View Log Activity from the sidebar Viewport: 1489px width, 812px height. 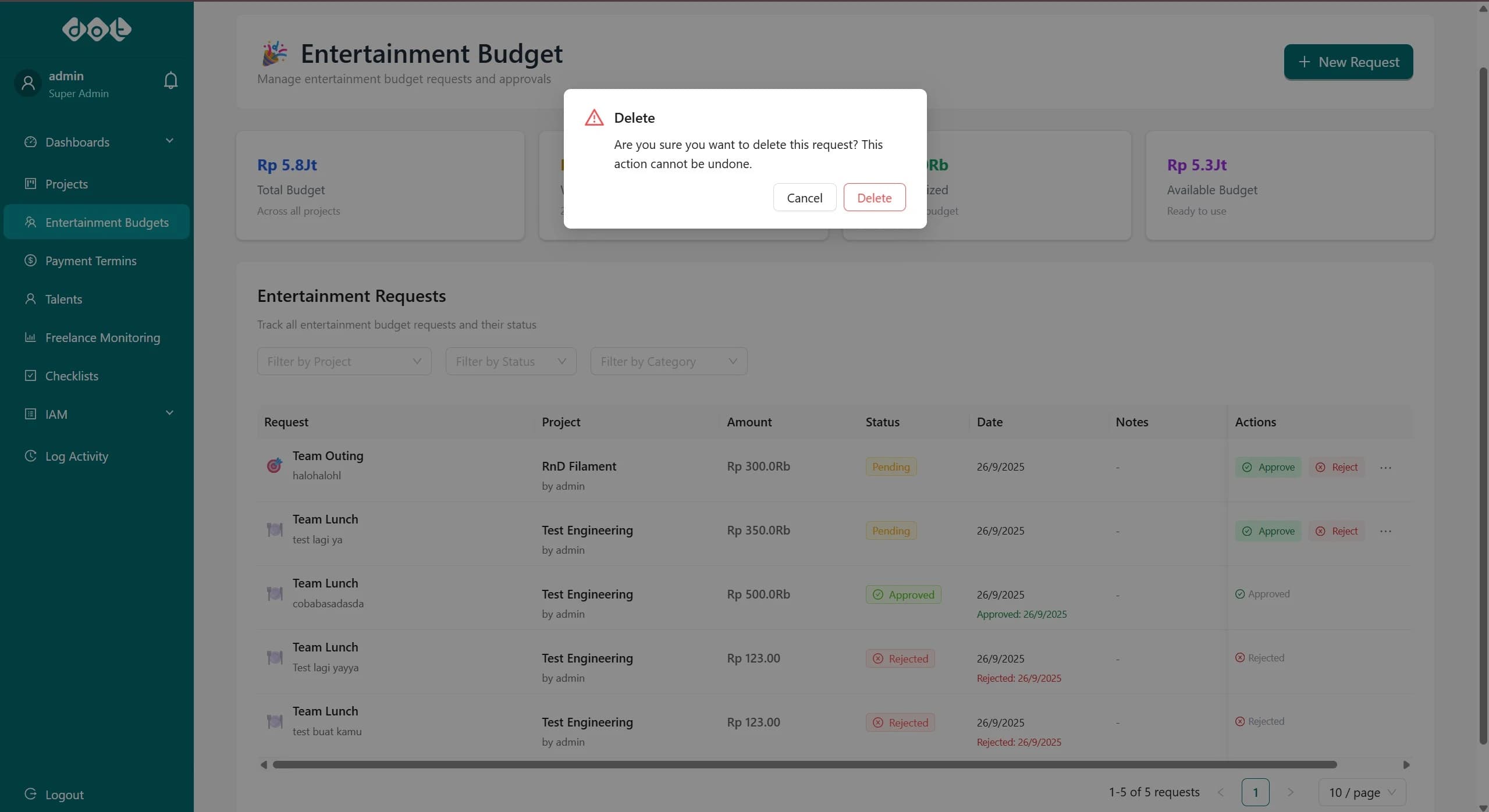click(x=76, y=456)
